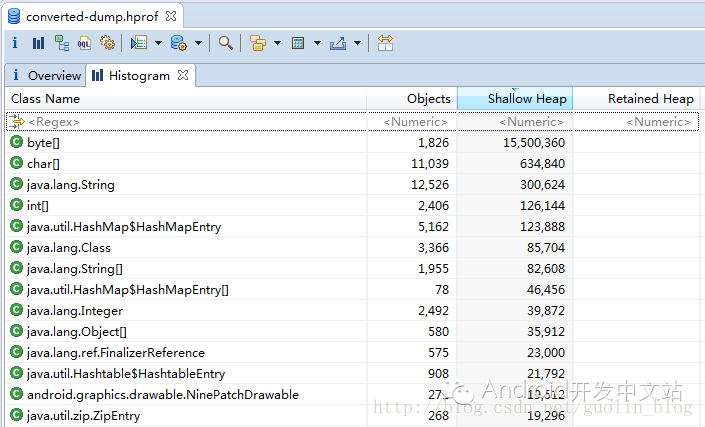
Task: Open the thread overview gear icon
Action: (107, 43)
